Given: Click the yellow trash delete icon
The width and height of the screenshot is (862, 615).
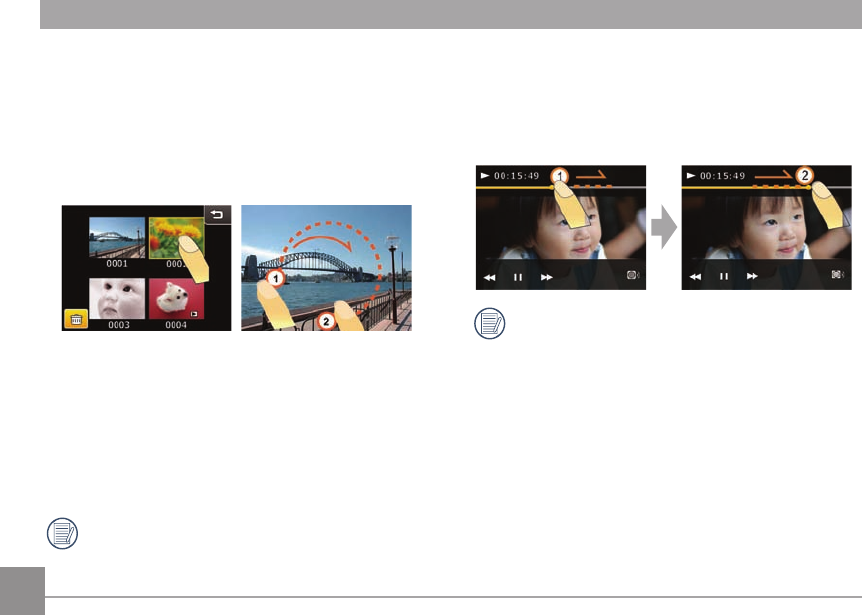Looking at the screenshot, I should click(x=76, y=319).
